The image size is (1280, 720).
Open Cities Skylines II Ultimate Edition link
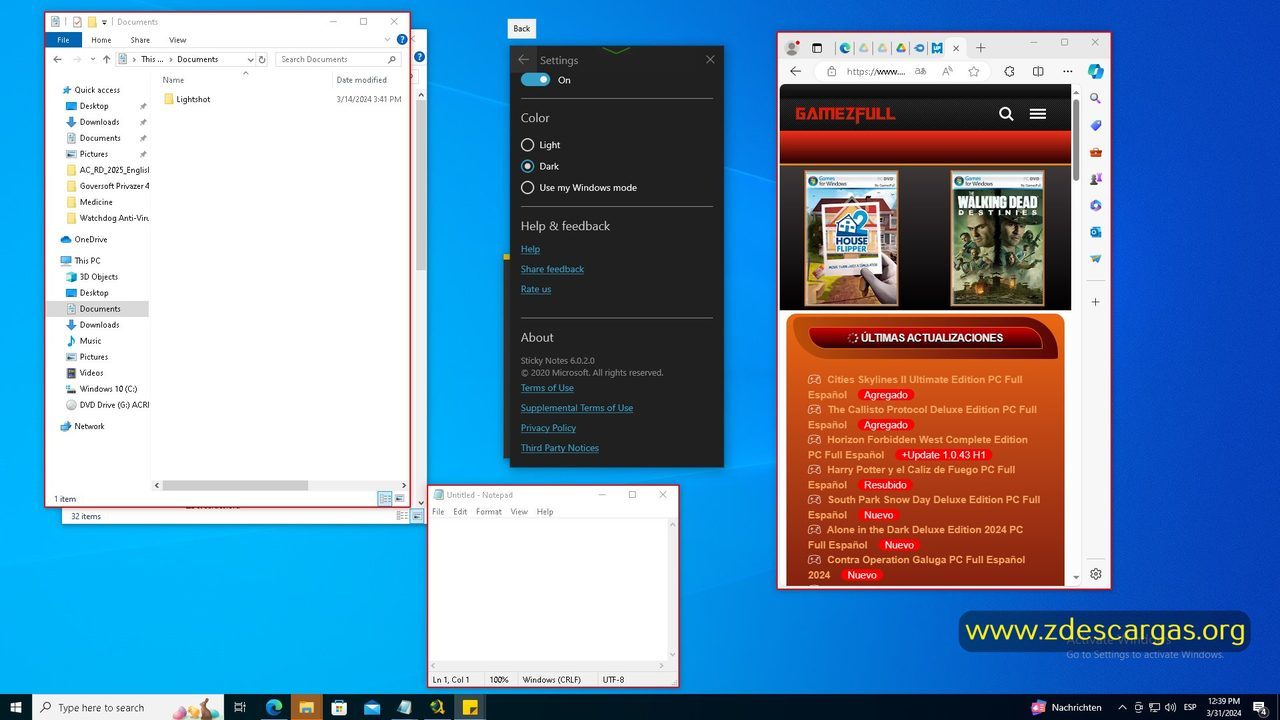point(915,387)
